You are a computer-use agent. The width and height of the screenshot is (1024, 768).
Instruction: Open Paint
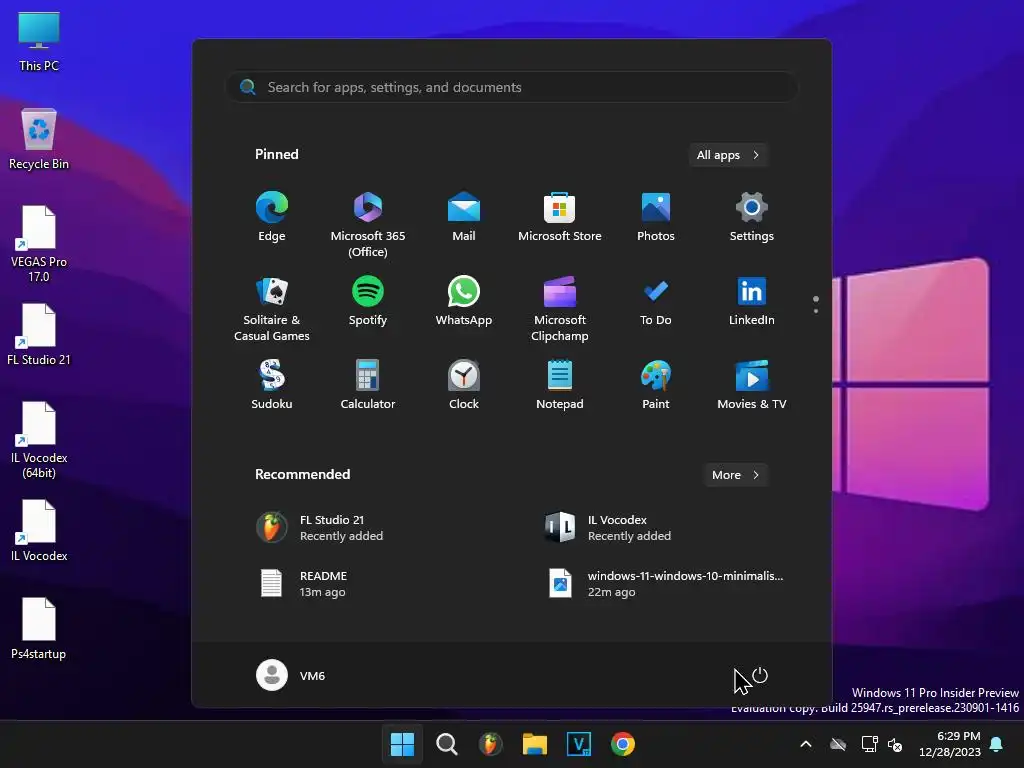656,385
